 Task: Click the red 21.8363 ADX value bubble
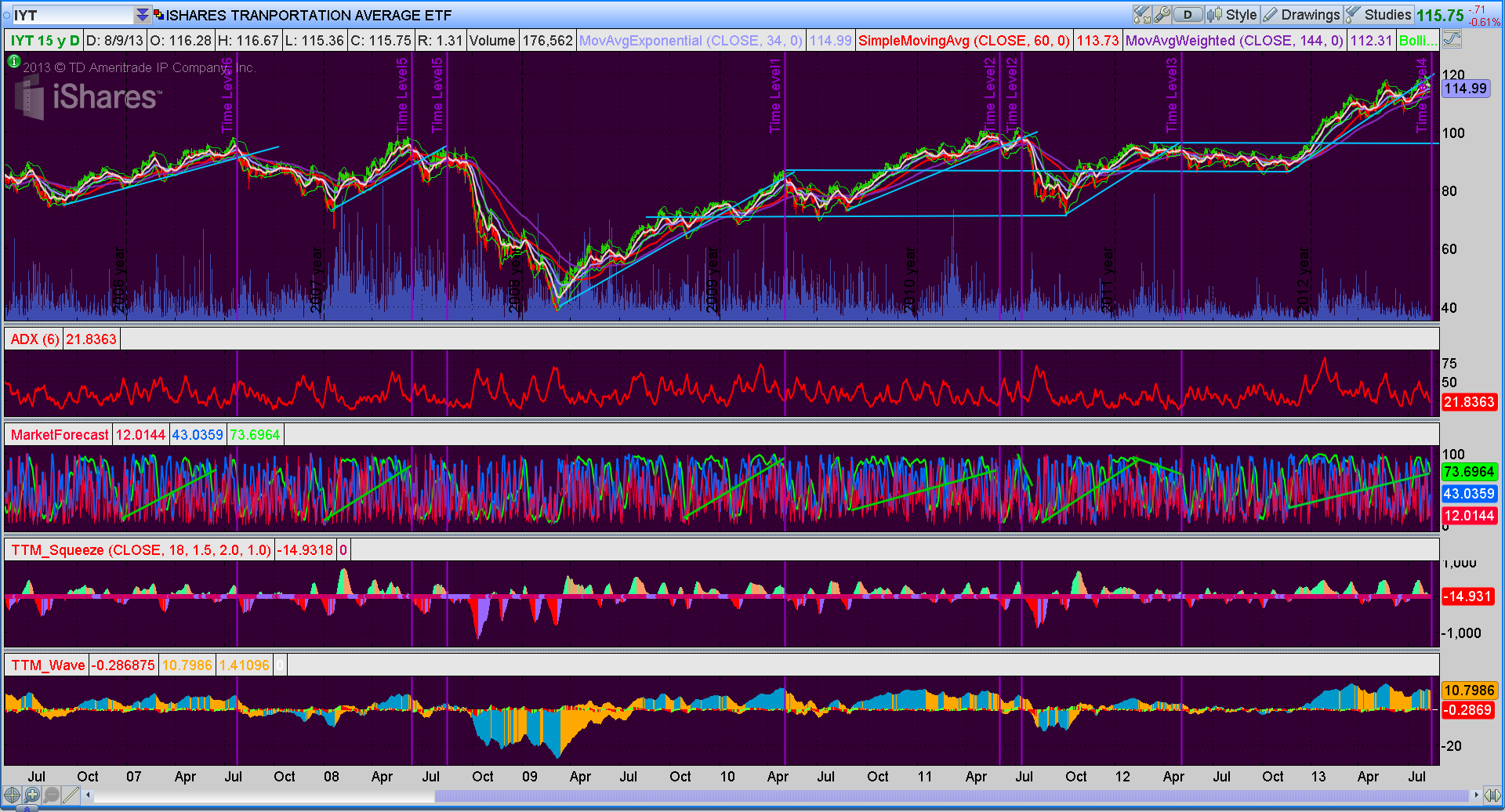1469,402
